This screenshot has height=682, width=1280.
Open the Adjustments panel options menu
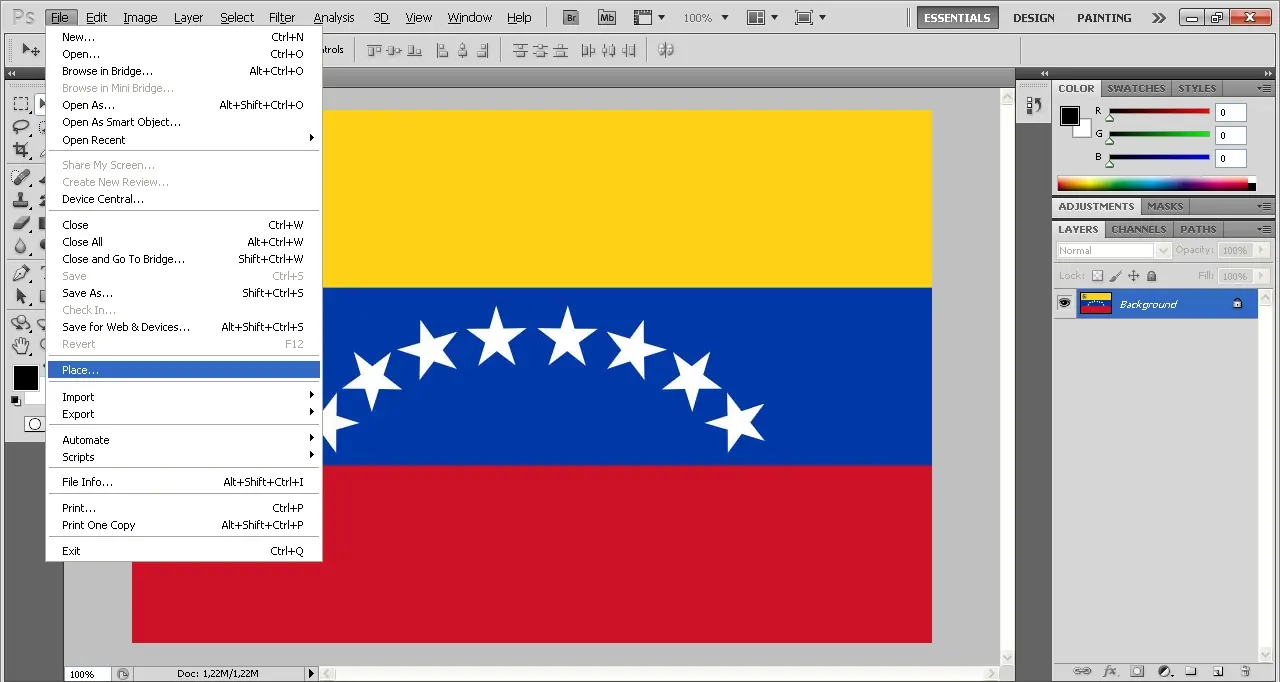[1264, 206]
